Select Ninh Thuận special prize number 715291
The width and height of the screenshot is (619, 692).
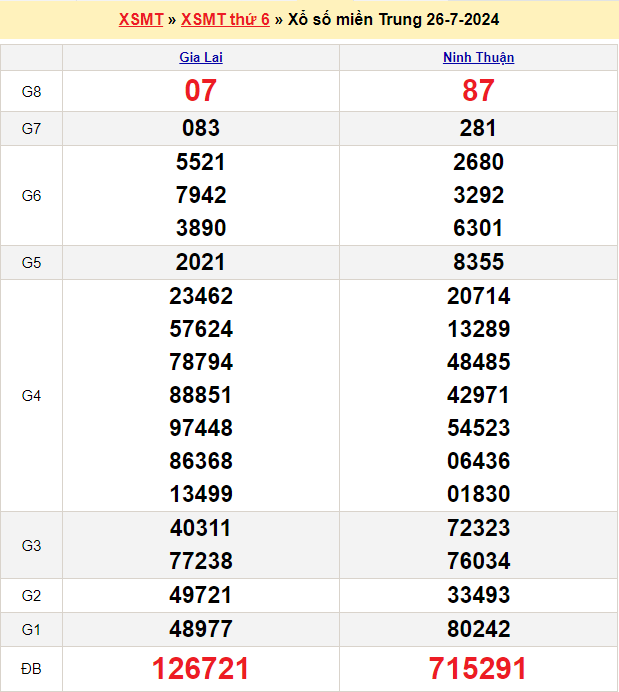(x=478, y=669)
